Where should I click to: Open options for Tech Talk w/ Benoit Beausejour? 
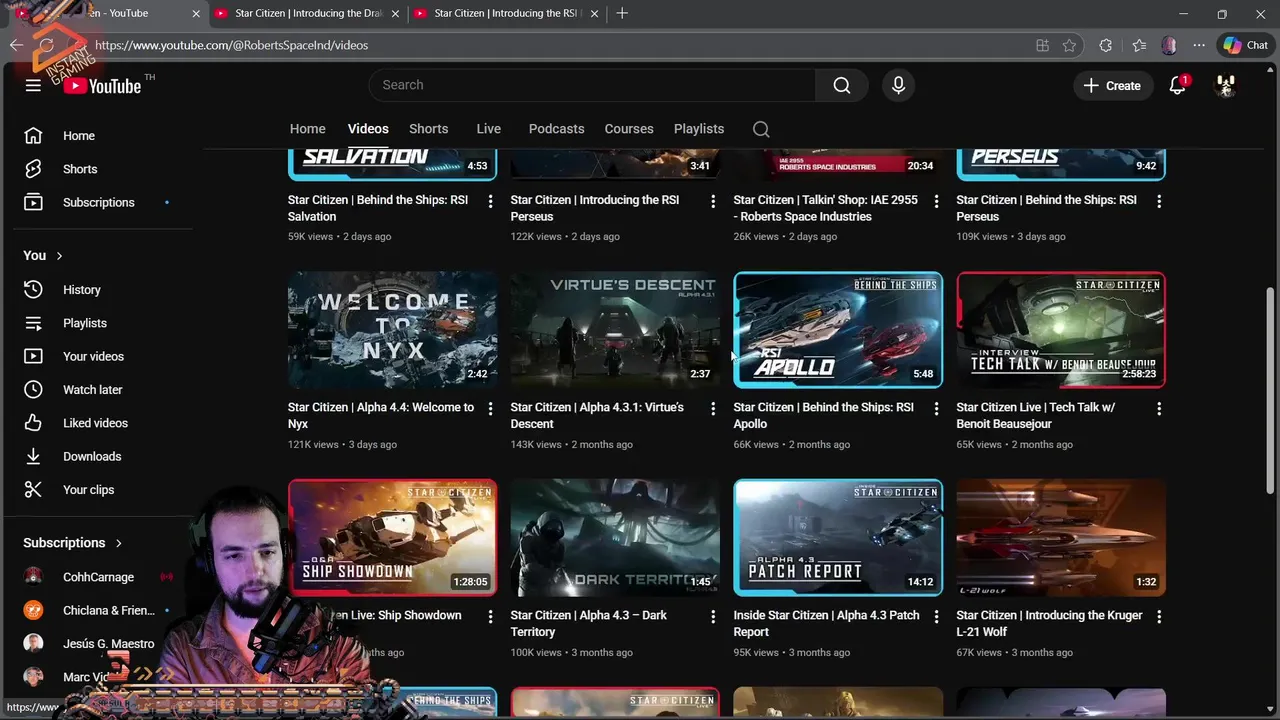[x=1159, y=408]
